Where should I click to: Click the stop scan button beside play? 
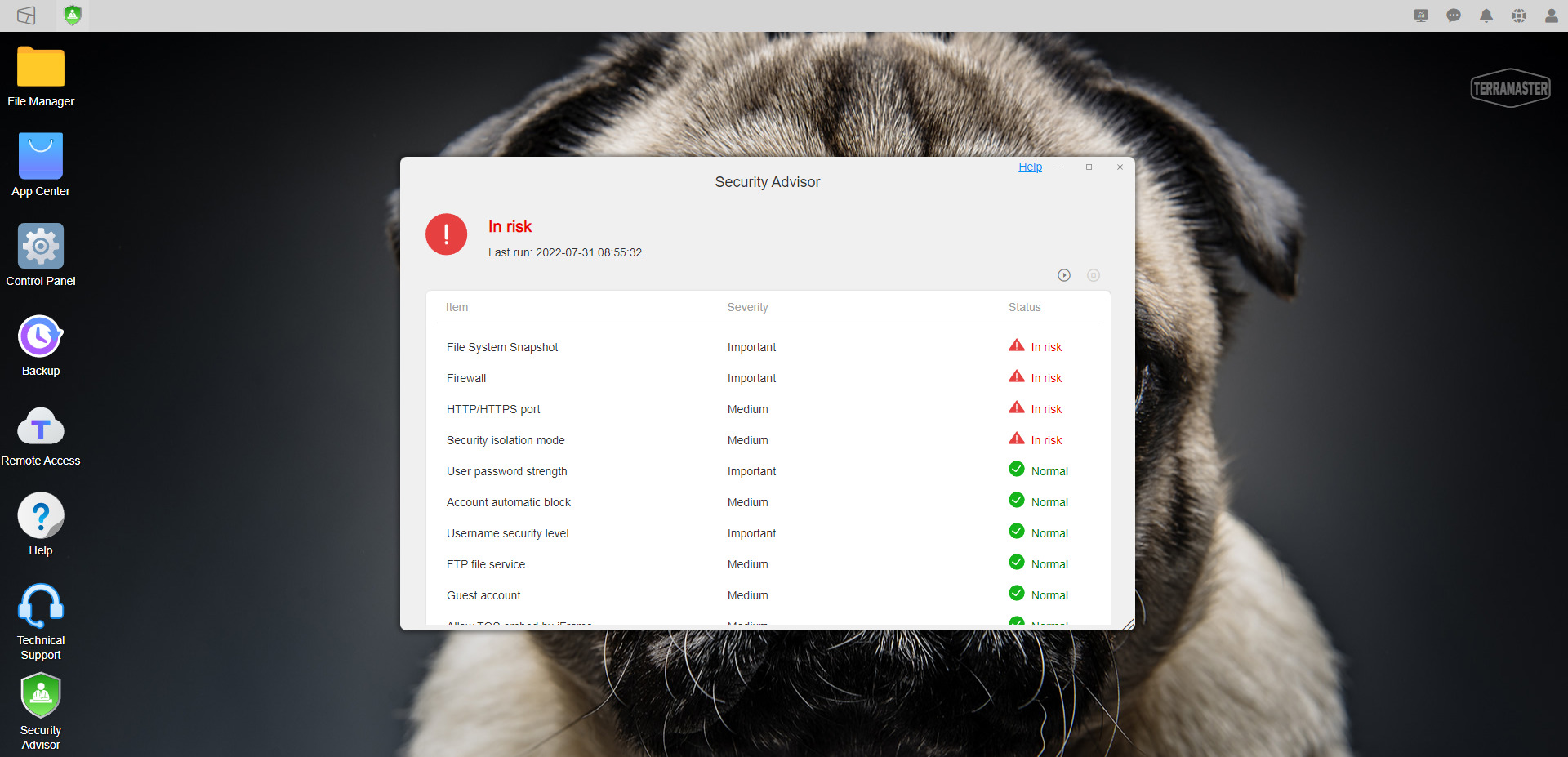pyautogui.click(x=1093, y=275)
